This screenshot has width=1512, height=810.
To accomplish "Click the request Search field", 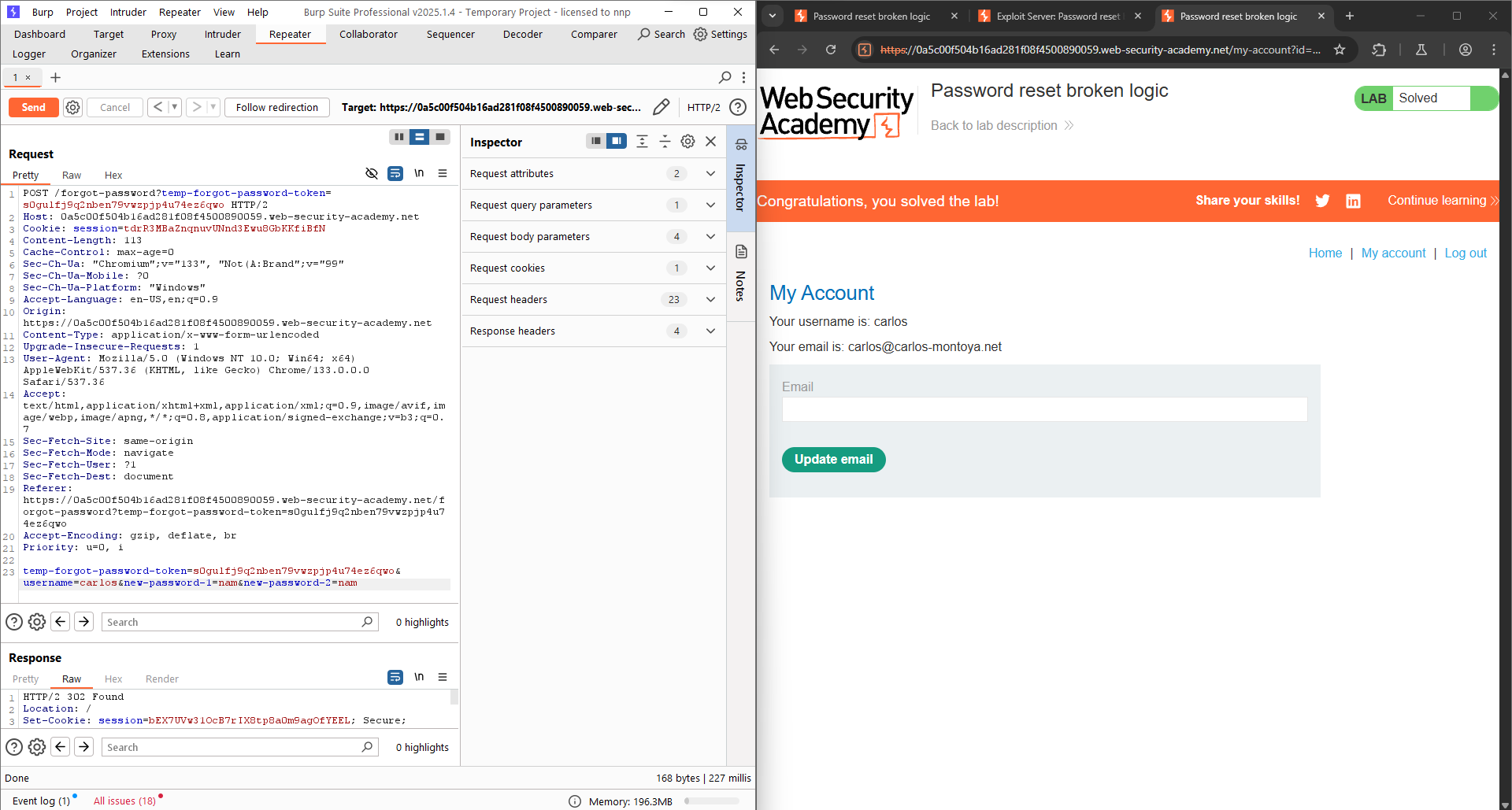I will (x=240, y=622).
